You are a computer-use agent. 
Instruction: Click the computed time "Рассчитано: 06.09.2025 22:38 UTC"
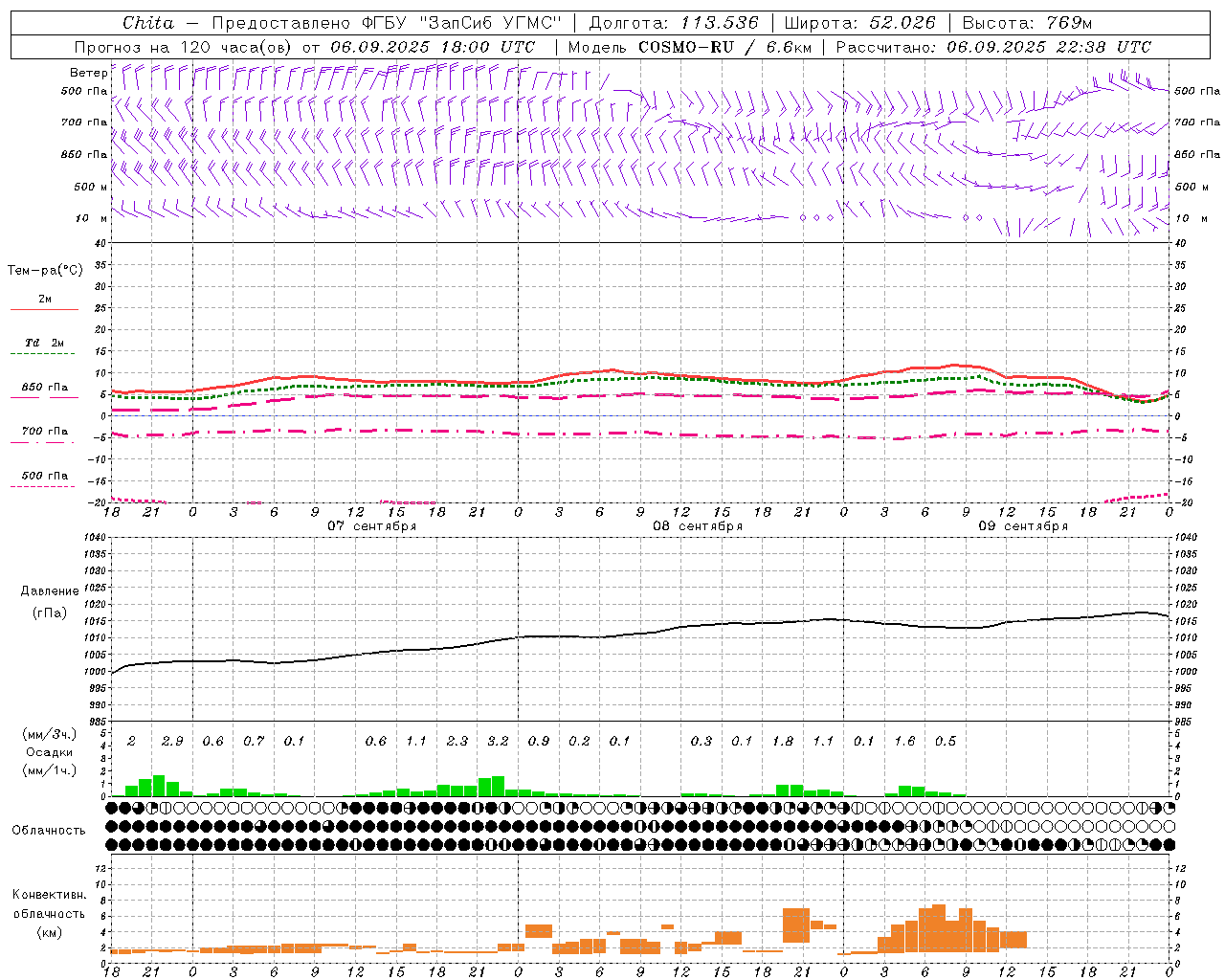tap(993, 47)
